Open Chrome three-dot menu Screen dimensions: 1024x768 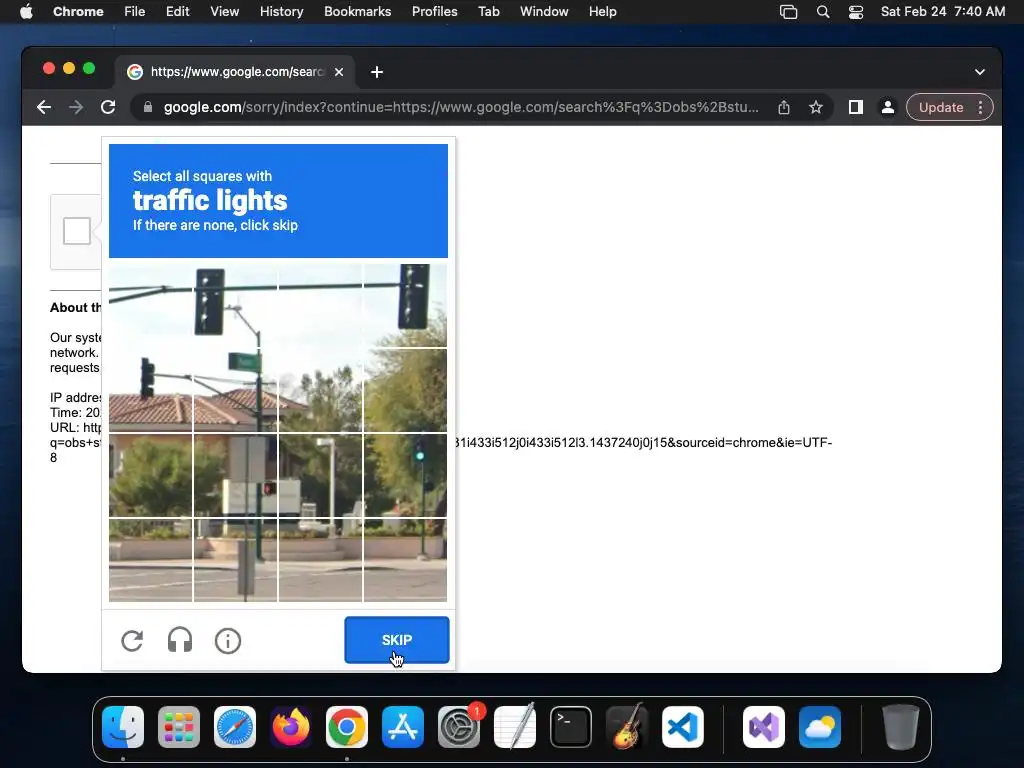[x=980, y=107]
